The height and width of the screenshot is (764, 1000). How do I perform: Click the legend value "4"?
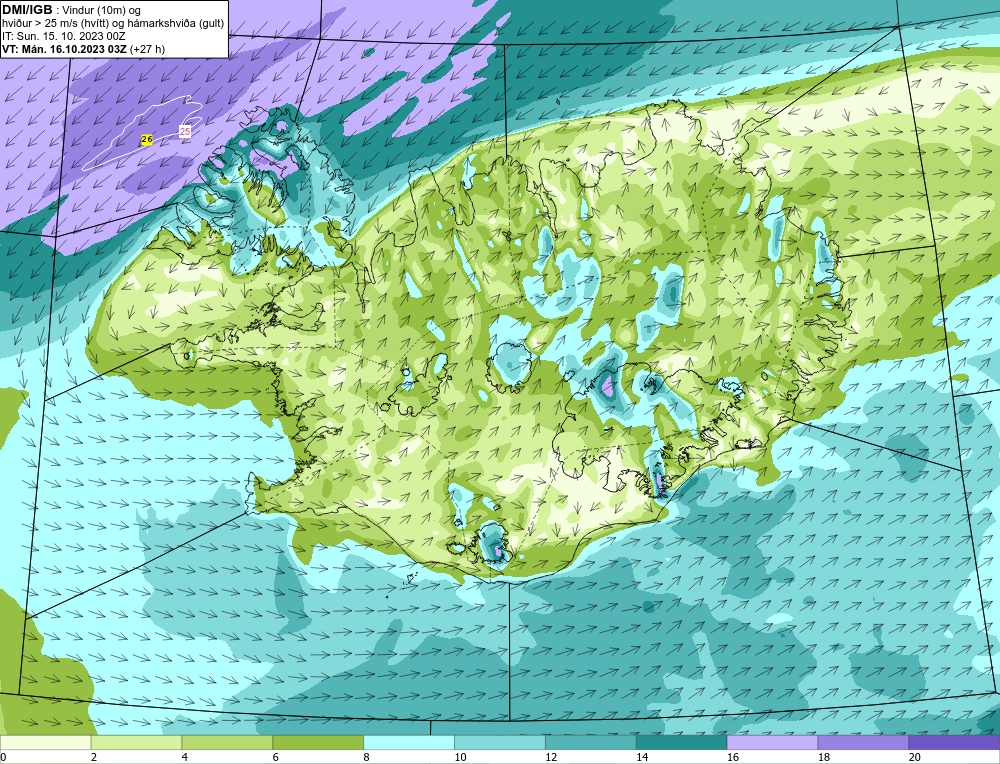(185, 757)
